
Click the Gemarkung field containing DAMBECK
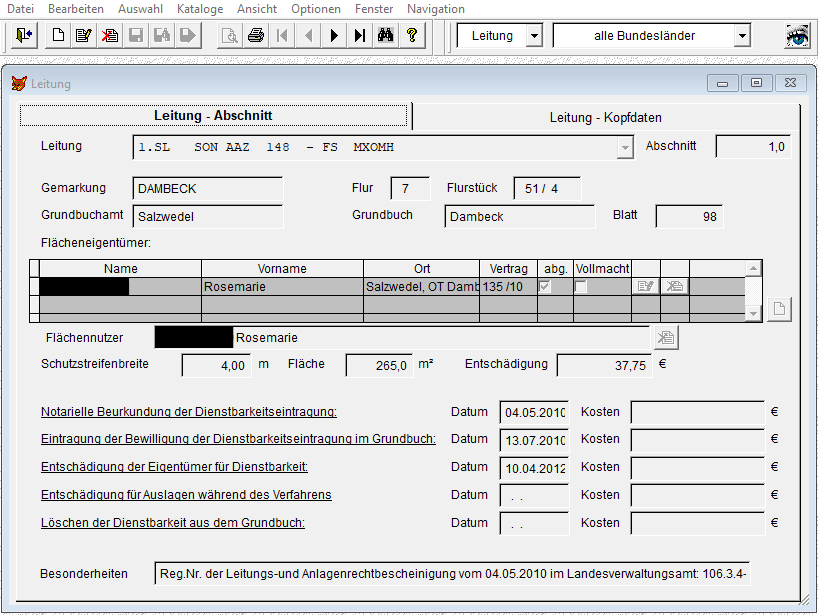tap(208, 189)
